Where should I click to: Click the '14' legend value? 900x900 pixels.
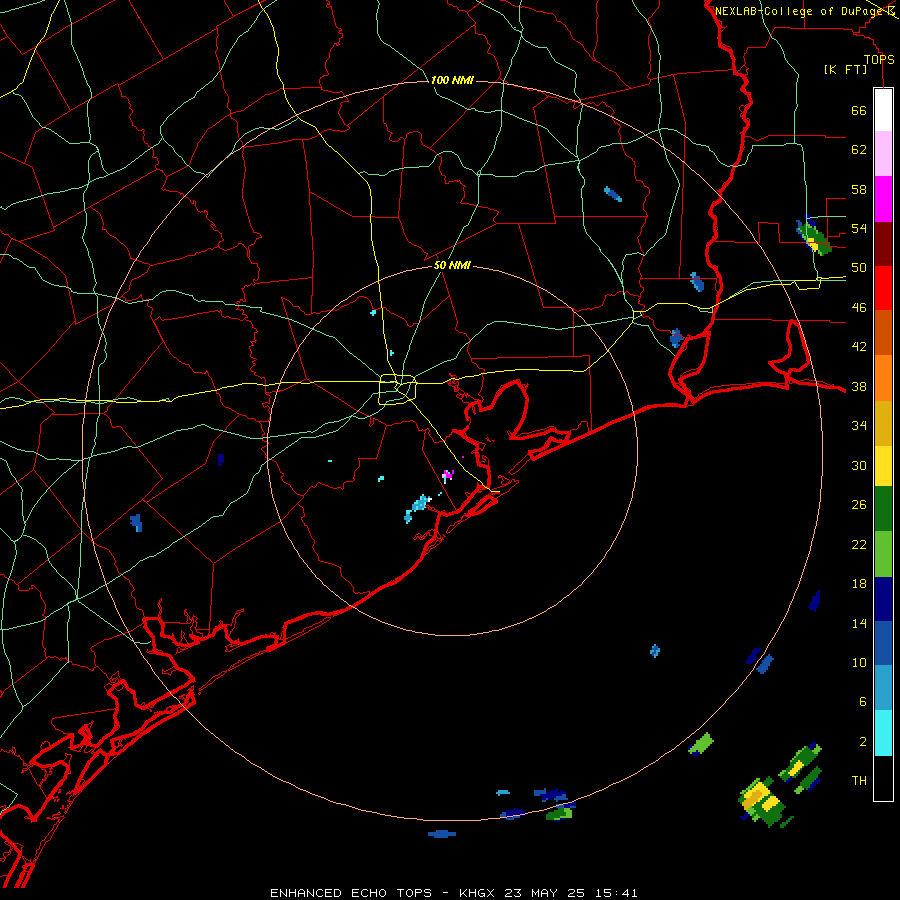pyautogui.click(x=859, y=623)
